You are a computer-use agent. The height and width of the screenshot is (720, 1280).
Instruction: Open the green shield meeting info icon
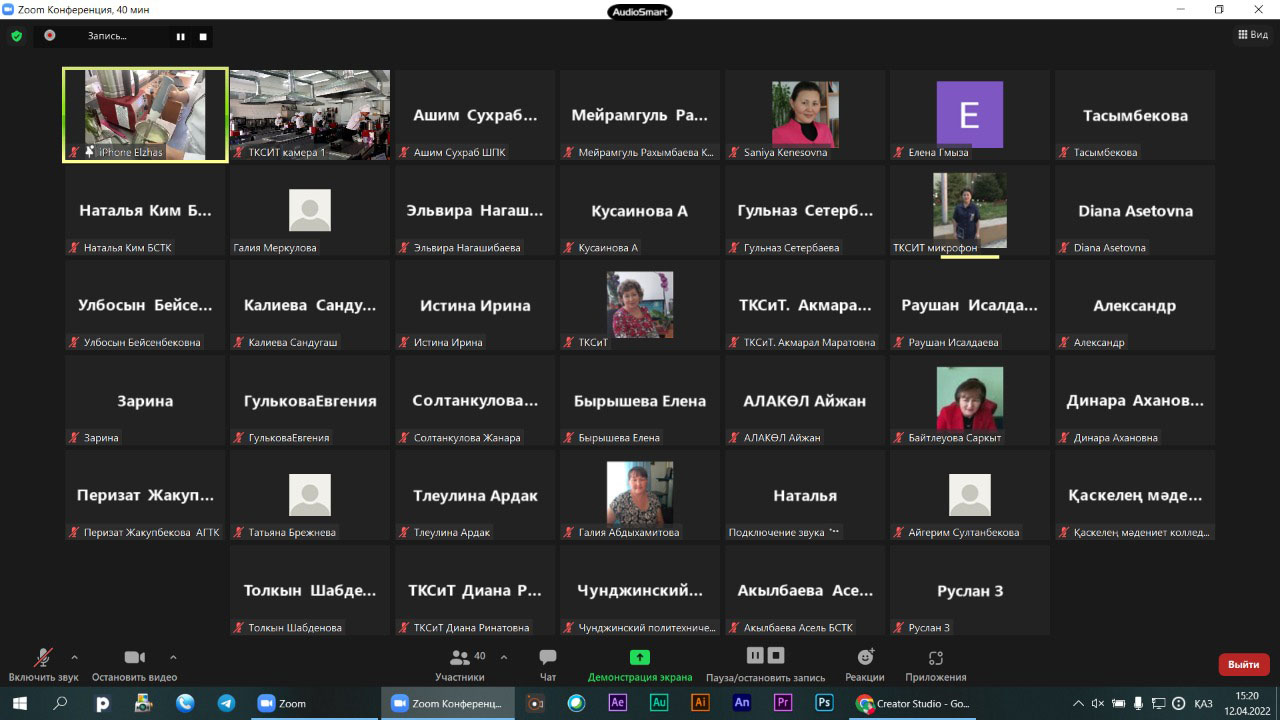coord(16,36)
